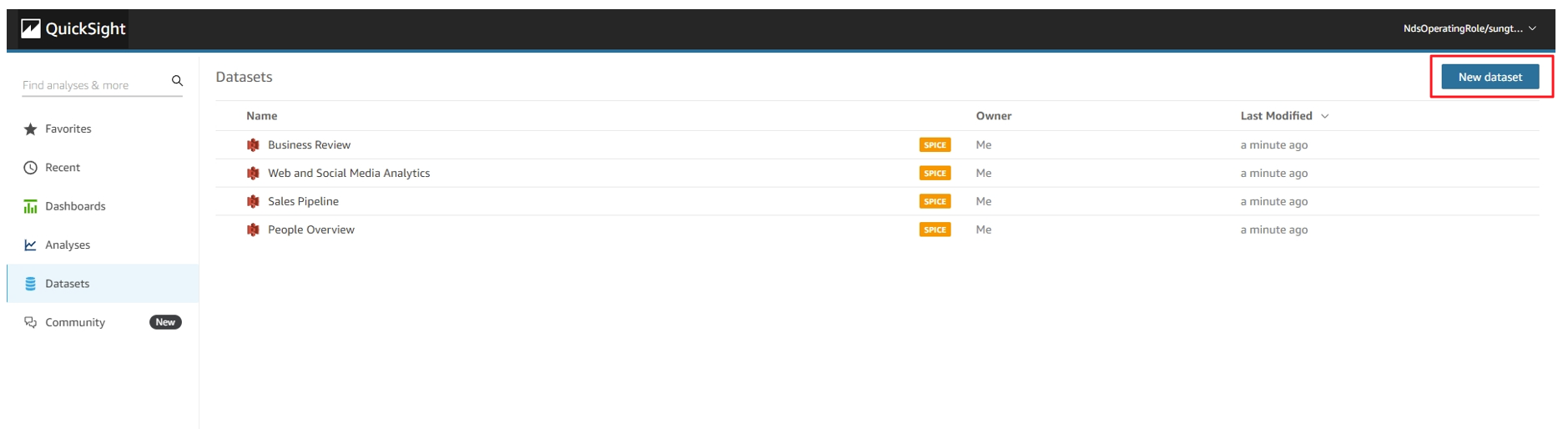Click the Favorites star icon
The height and width of the screenshot is (429, 1568).
coord(31,129)
